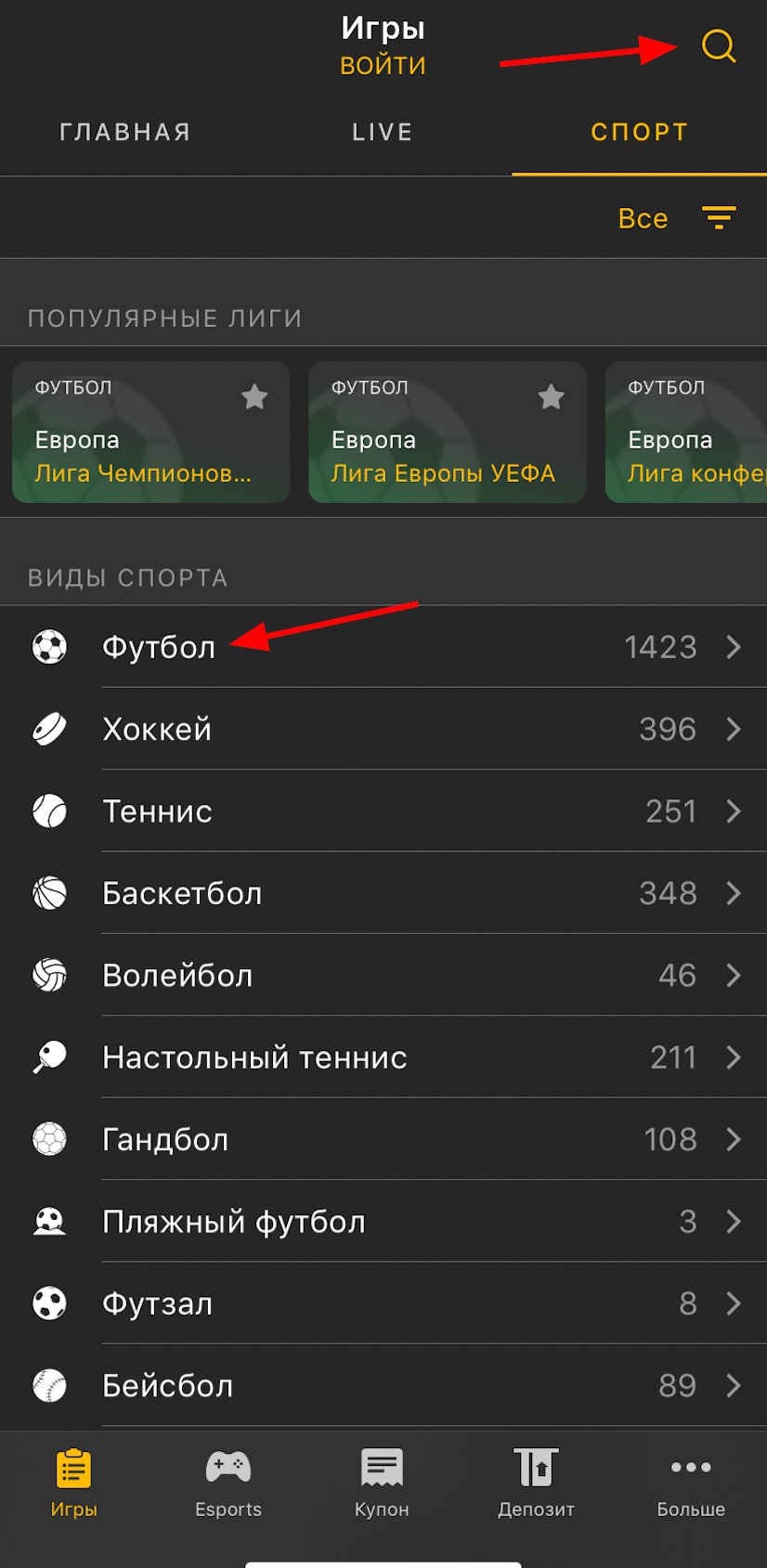Tap the Все filter button

coord(643,218)
